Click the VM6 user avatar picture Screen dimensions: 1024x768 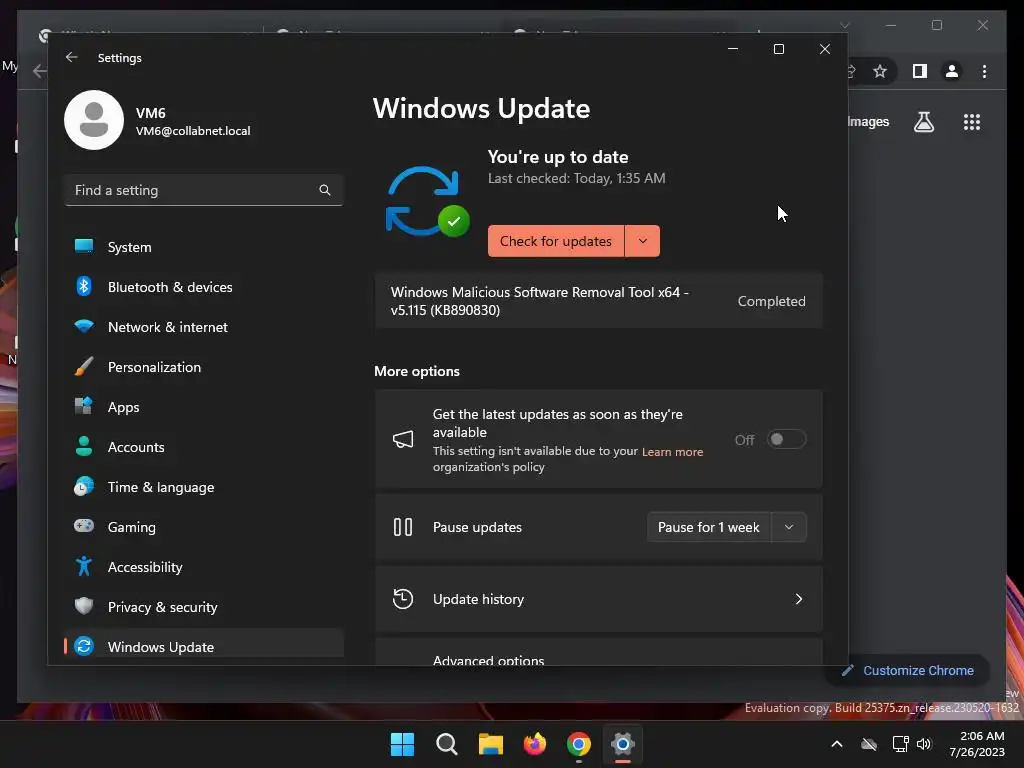click(x=94, y=120)
